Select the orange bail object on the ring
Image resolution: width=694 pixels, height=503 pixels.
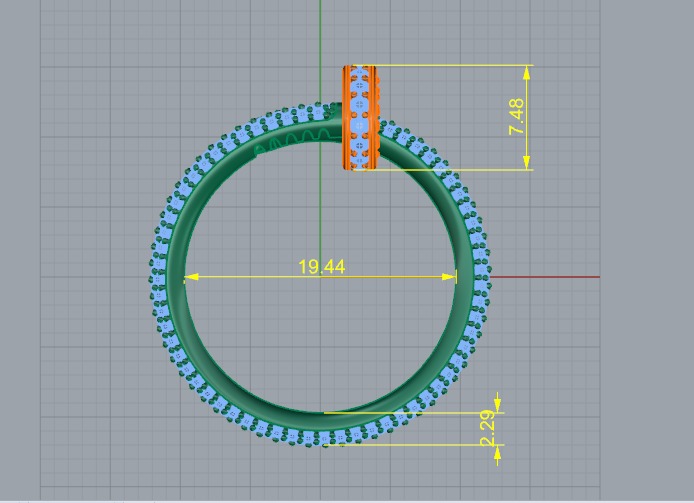point(361,117)
